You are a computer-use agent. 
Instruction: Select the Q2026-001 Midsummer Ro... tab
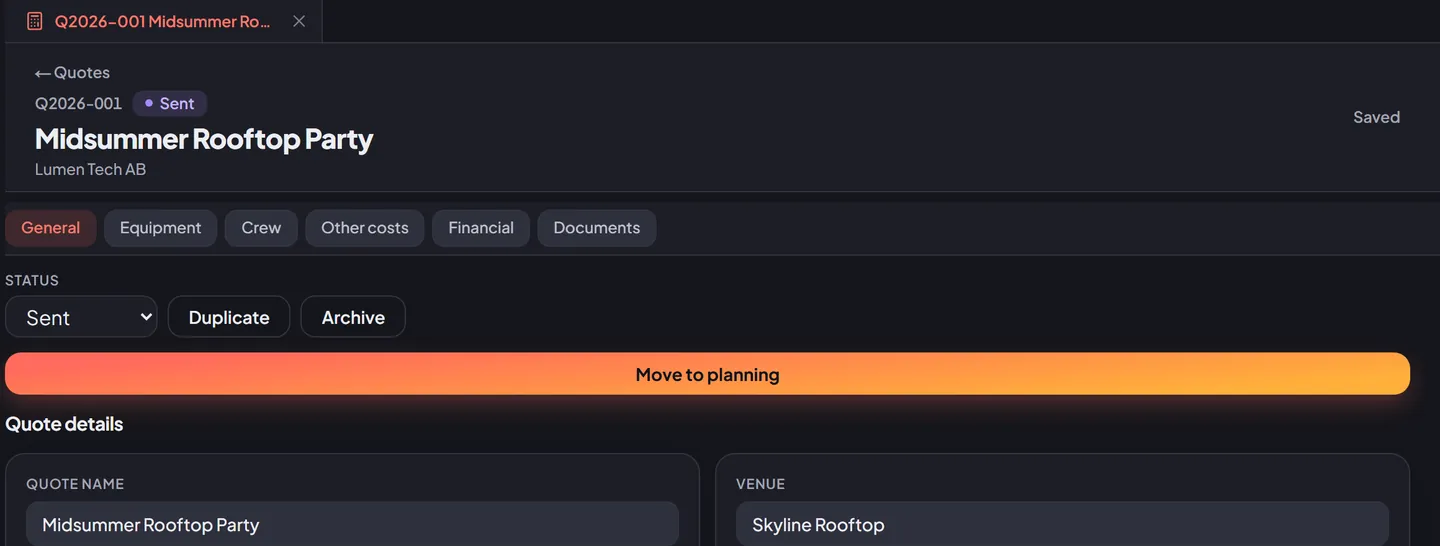[x=164, y=21]
